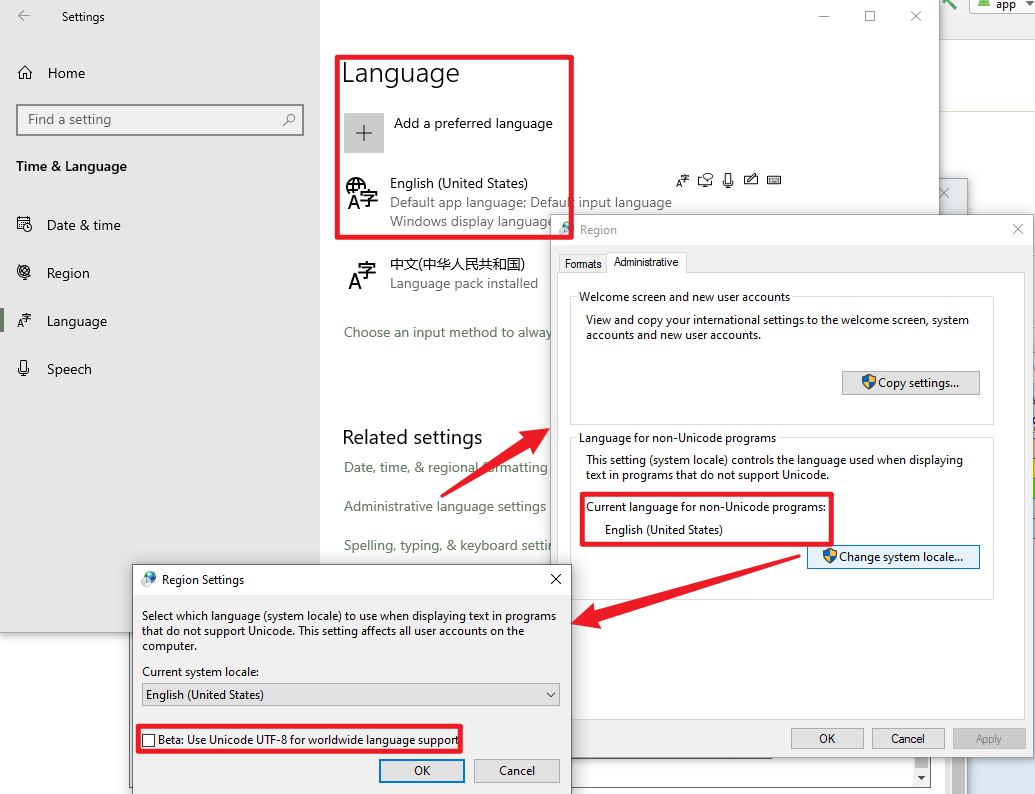Click the search magnifier icon
The image size is (1035, 794).
289,119
